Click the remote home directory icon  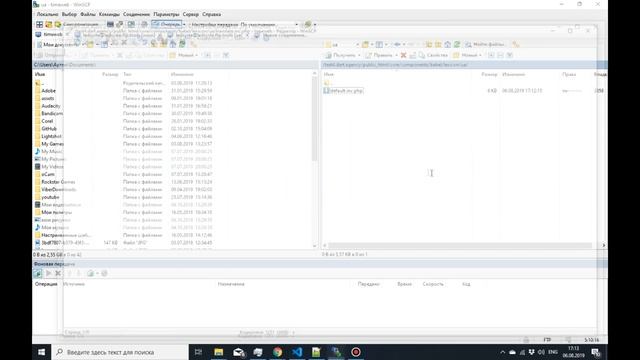[448, 44]
